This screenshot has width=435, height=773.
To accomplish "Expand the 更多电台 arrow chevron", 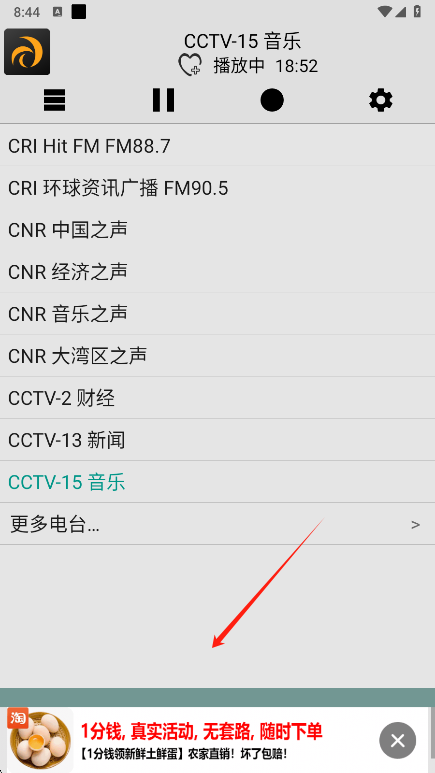I will 415,525.
